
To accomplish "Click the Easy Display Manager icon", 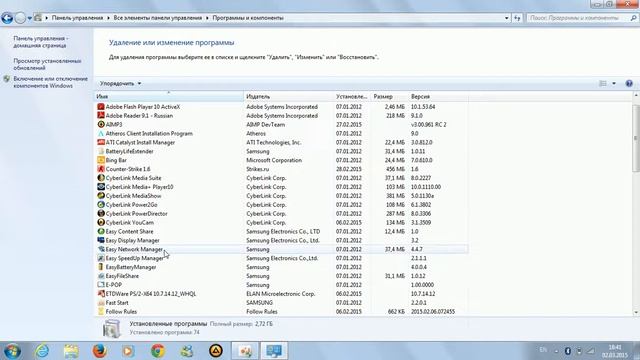I will [x=101, y=240].
